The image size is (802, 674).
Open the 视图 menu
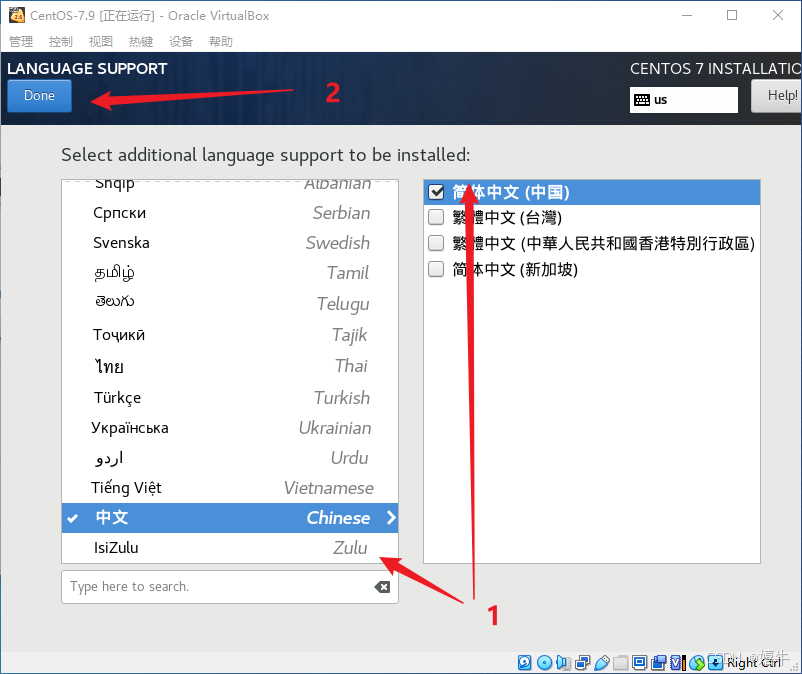coord(101,41)
